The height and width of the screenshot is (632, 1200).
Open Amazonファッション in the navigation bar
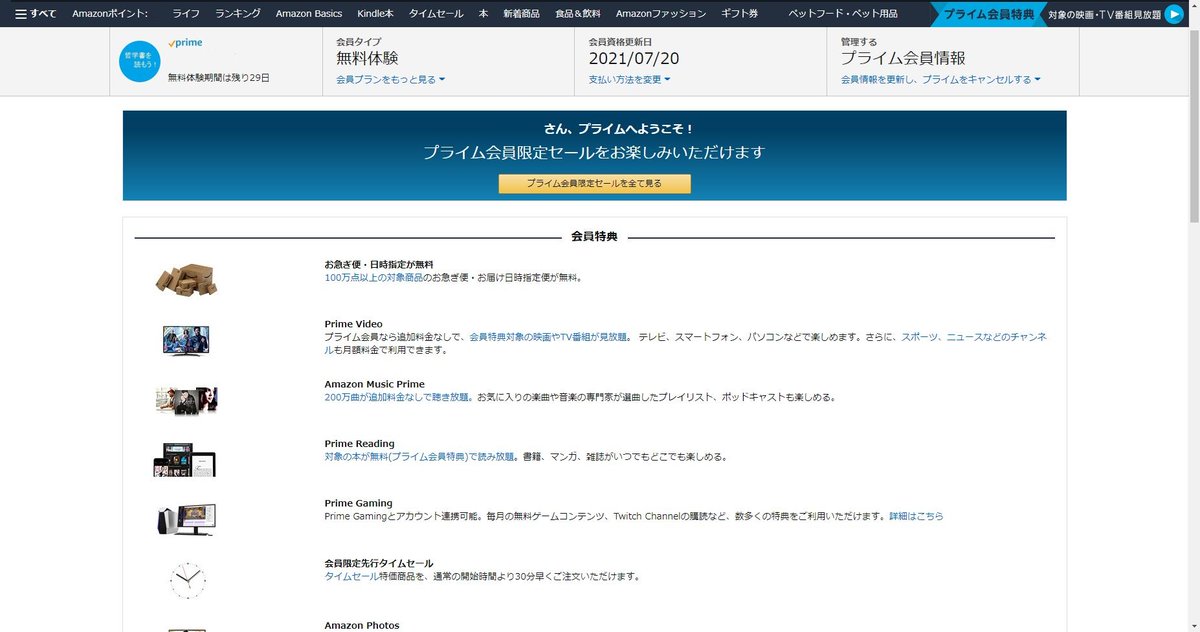661,14
